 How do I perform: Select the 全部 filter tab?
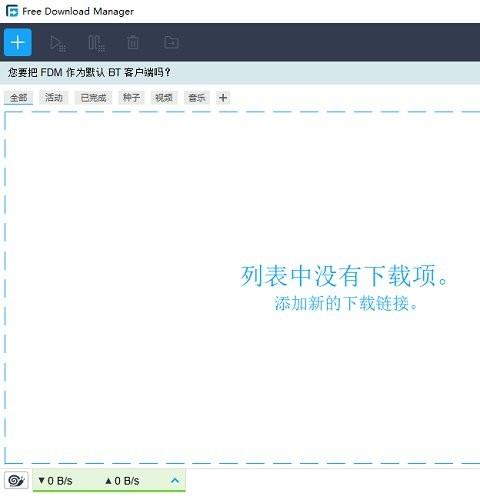(18, 98)
